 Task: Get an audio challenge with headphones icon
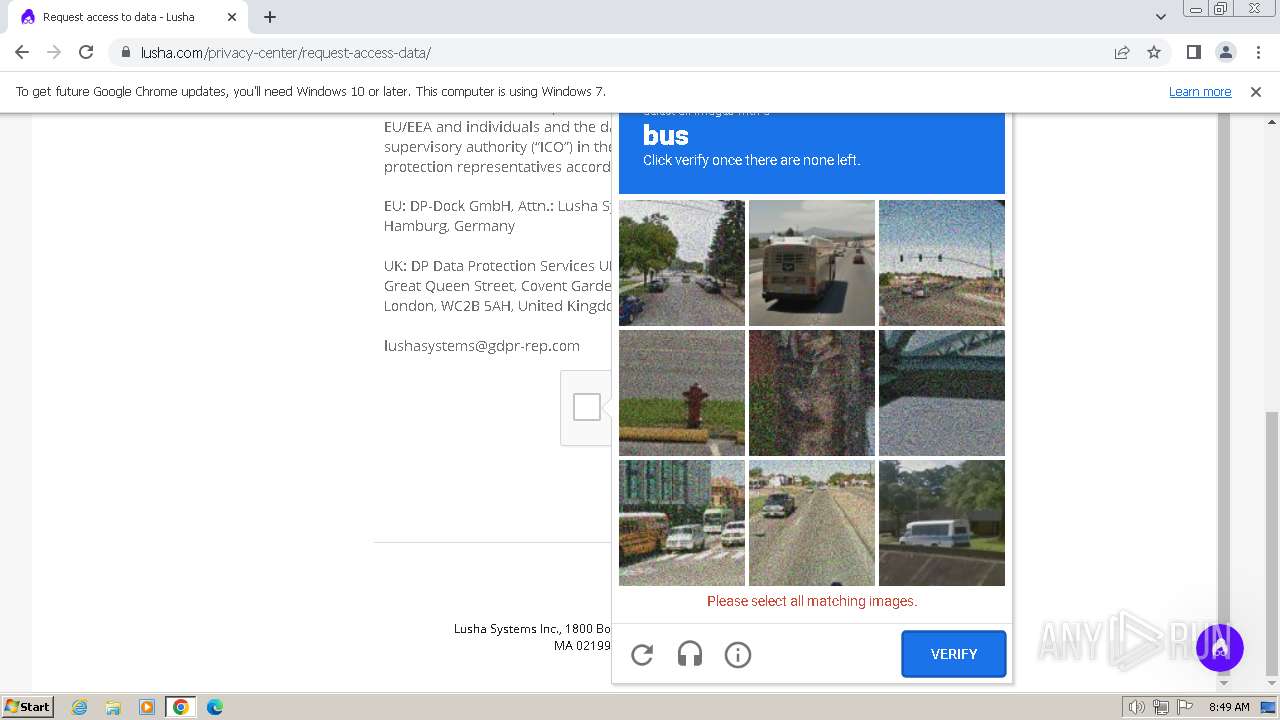[x=690, y=655]
